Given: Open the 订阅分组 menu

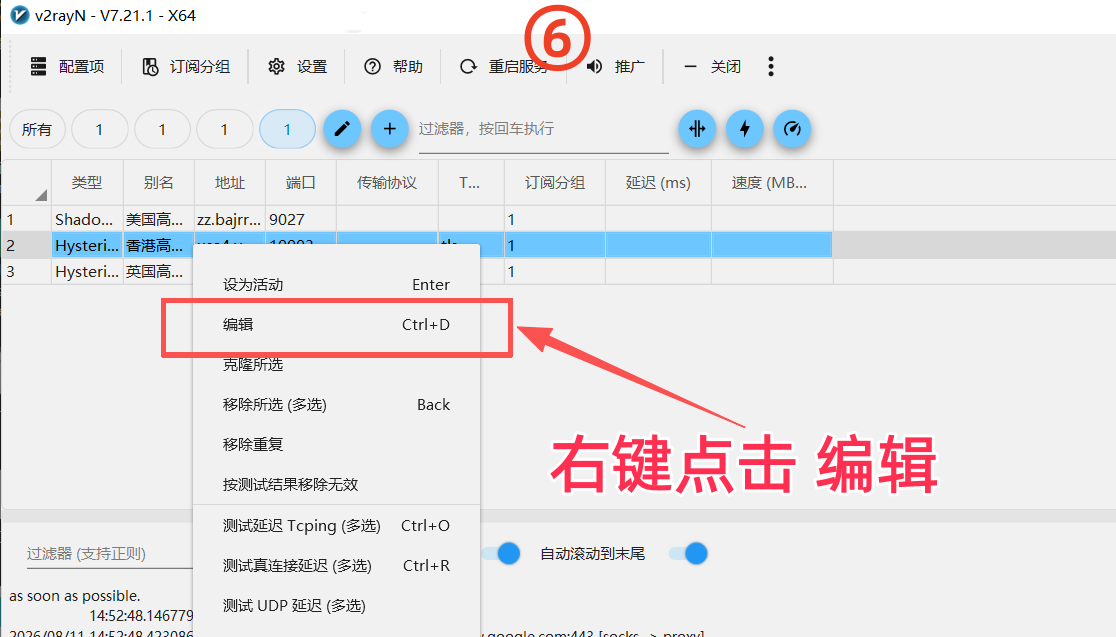Looking at the screenshot, I should pos(186,67).
